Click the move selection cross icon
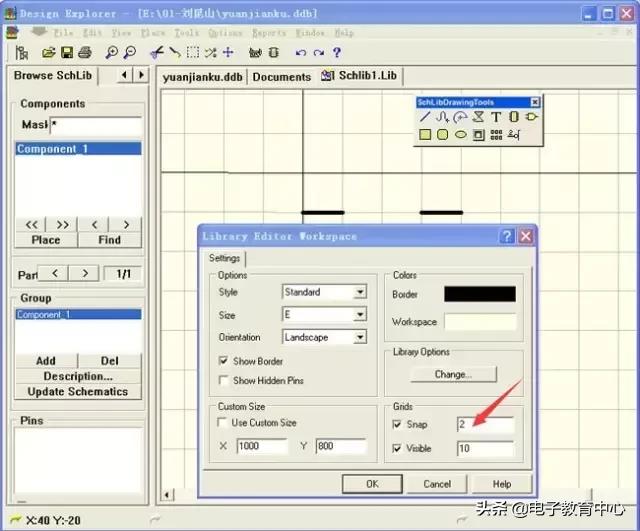The width and height of the screenshot is (640, 531). (228, 52)
